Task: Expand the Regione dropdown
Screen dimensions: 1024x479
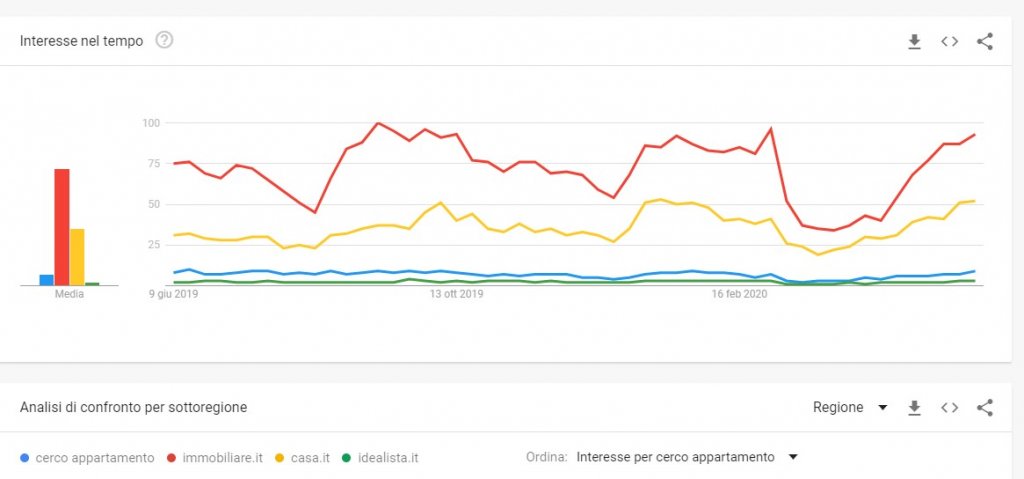Action: coord(850,408)
